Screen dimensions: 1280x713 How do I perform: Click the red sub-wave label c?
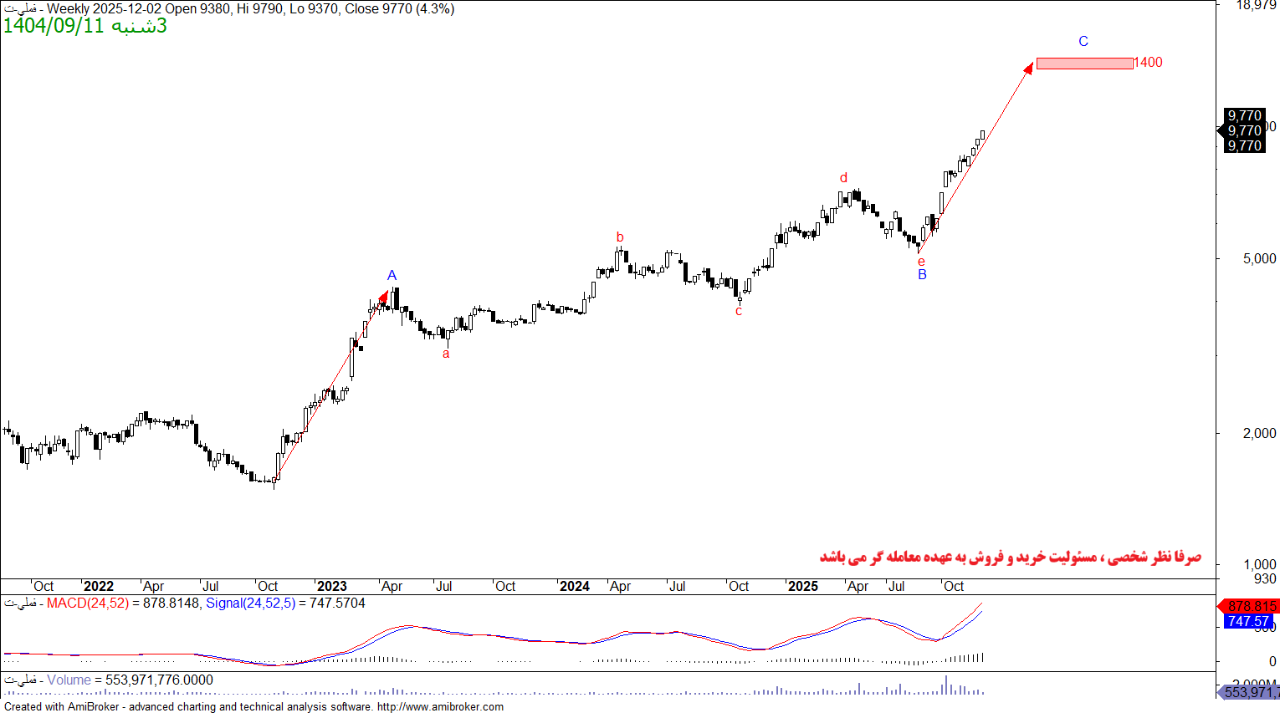tap(739, 311)
